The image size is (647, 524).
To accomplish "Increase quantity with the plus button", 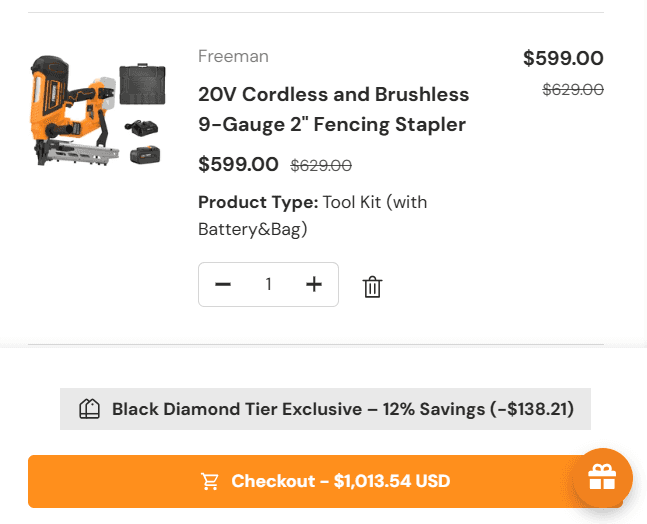I will click(314, 285).
